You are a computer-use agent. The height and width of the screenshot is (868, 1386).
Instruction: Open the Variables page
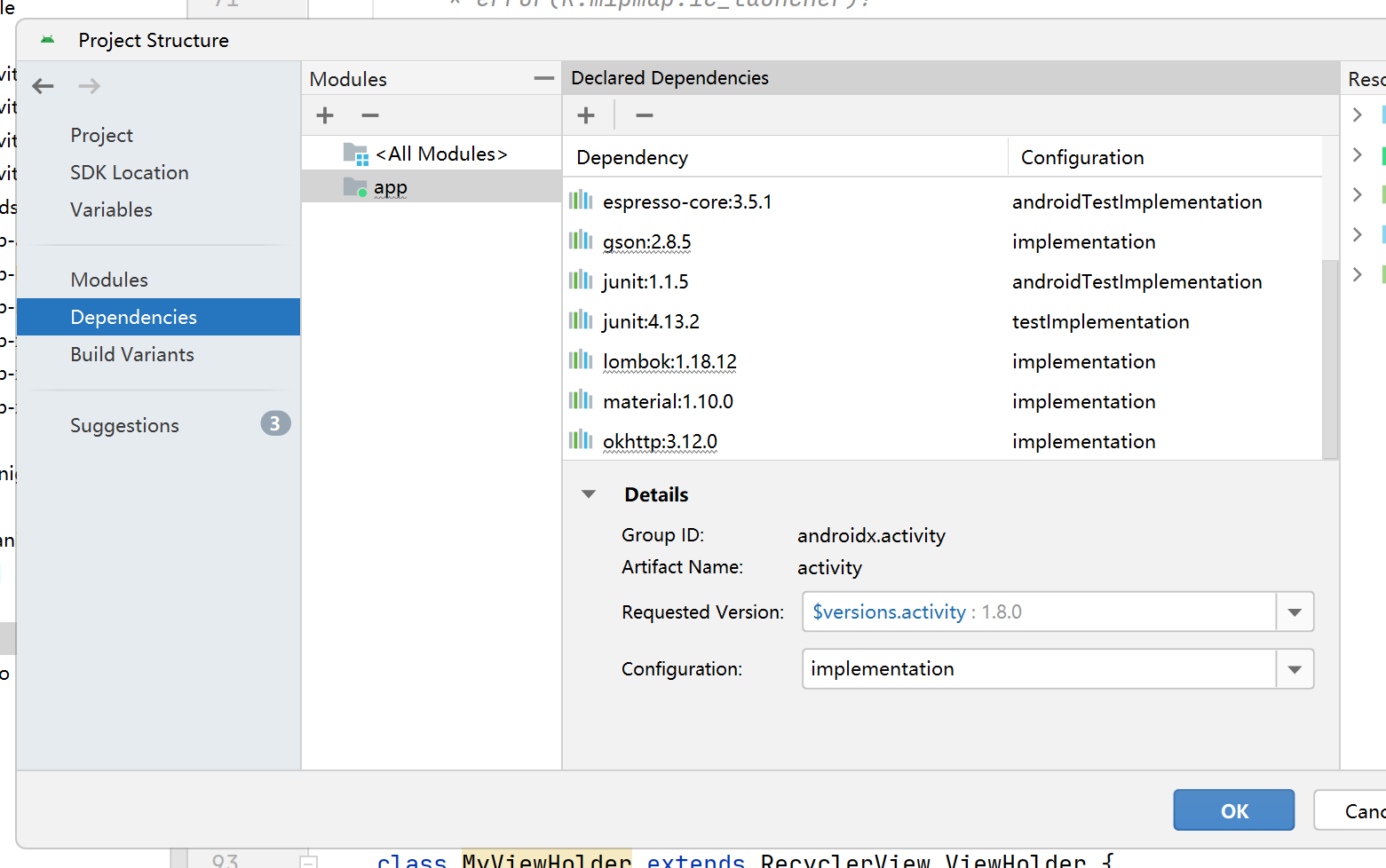(112, 210)
